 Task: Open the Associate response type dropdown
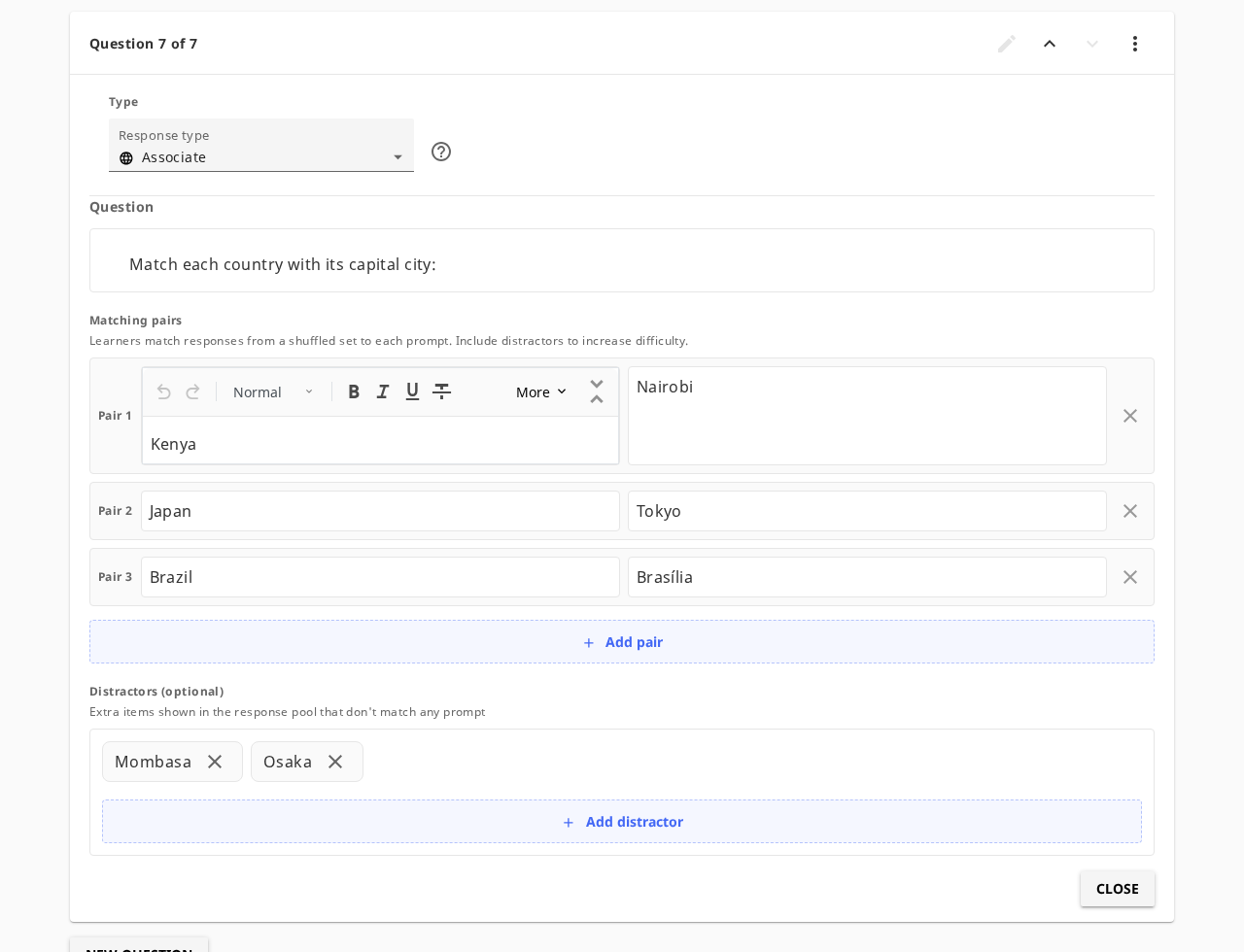[x=261, y=146]
